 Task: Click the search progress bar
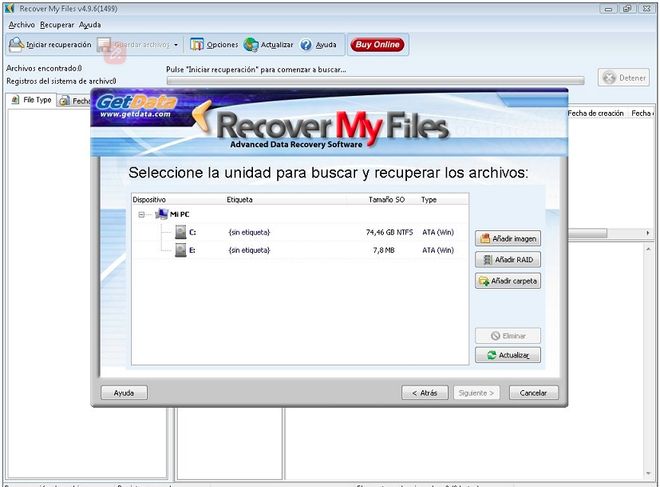pos(375,80)
